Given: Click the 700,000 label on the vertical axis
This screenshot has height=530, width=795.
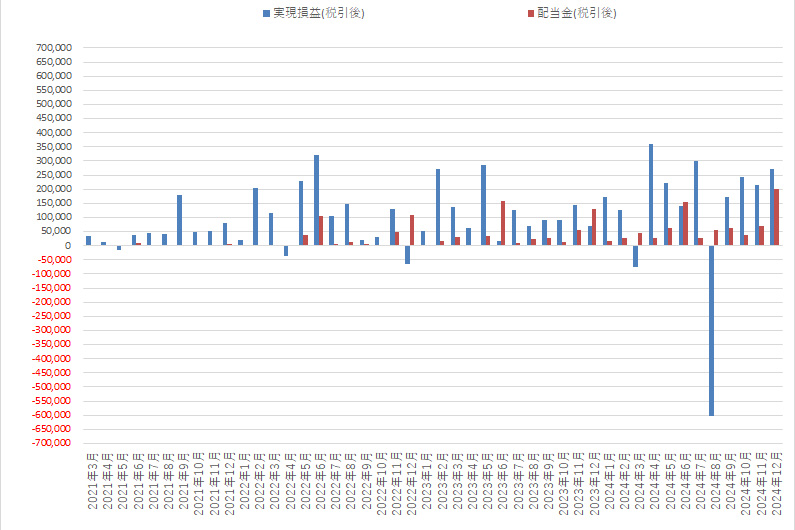Looking at the screenshot, I should coord(52,47).
